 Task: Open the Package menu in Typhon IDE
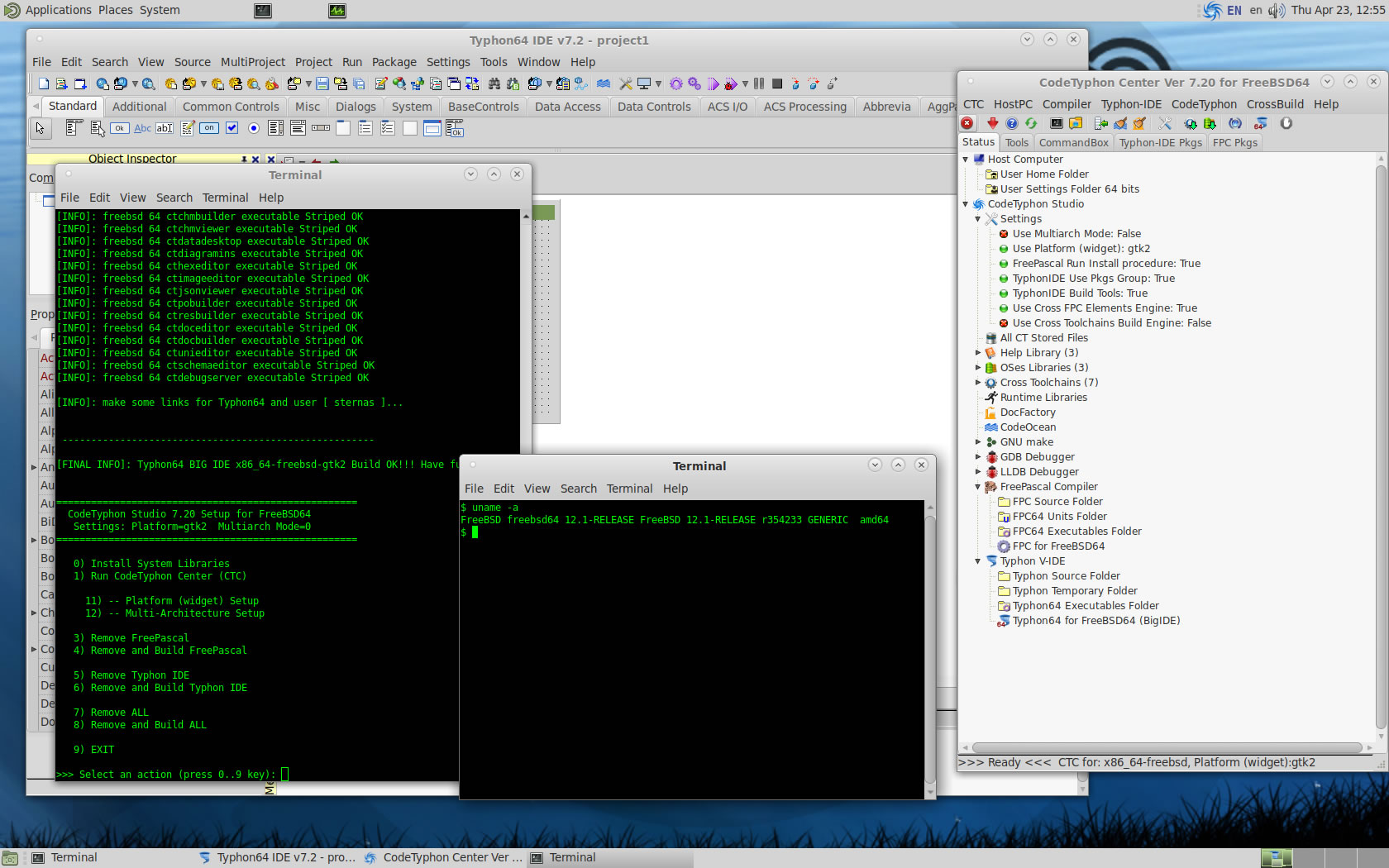click(x=394, y=62)
